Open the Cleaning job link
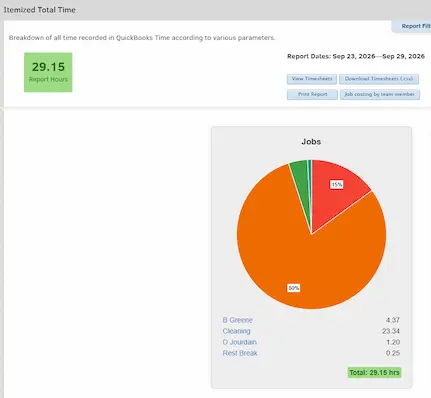The height and width of the screenshot is (398, 431). coord(236,331)
